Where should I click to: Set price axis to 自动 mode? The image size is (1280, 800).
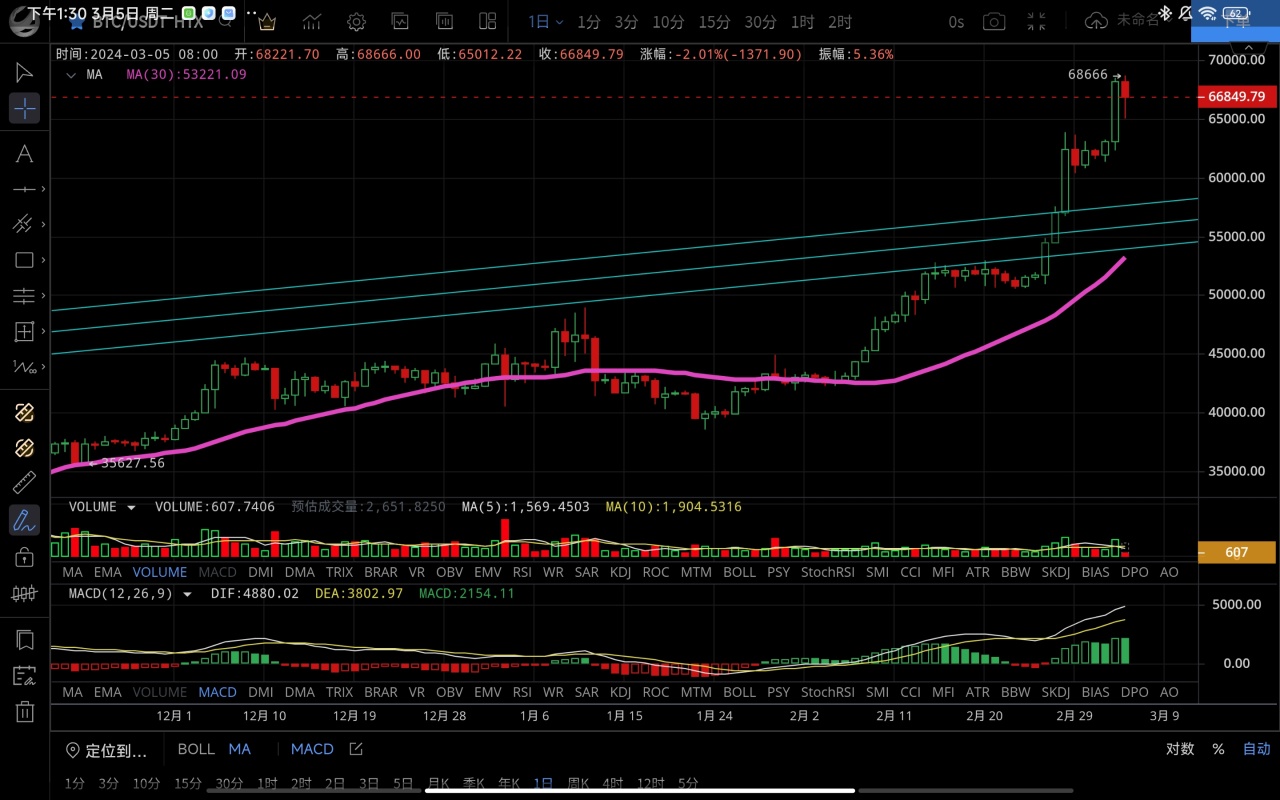[1257, 749]
